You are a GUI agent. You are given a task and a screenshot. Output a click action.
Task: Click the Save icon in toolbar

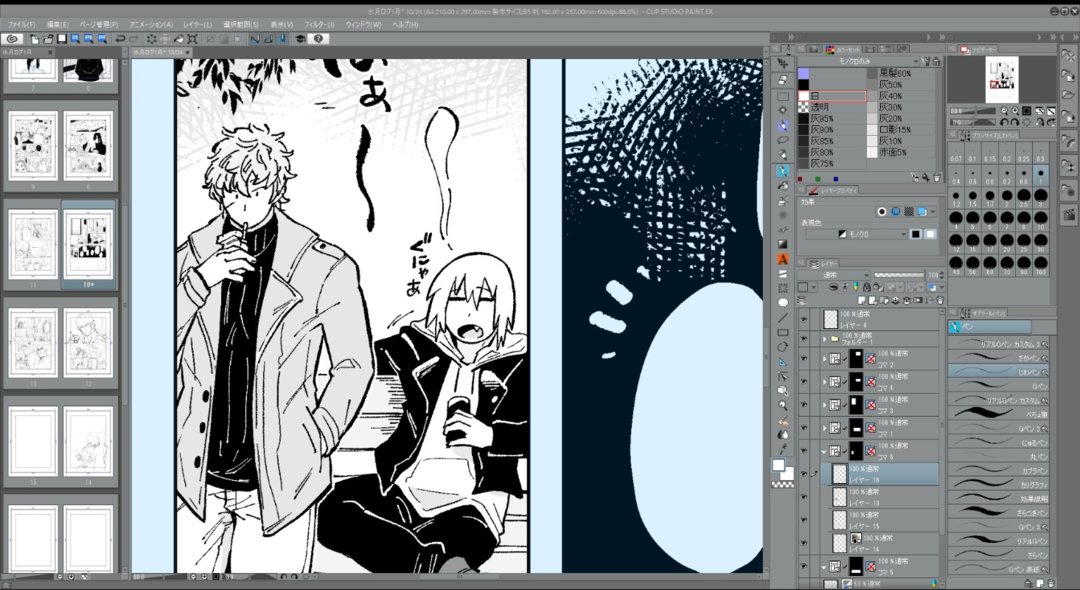[61, 39]
